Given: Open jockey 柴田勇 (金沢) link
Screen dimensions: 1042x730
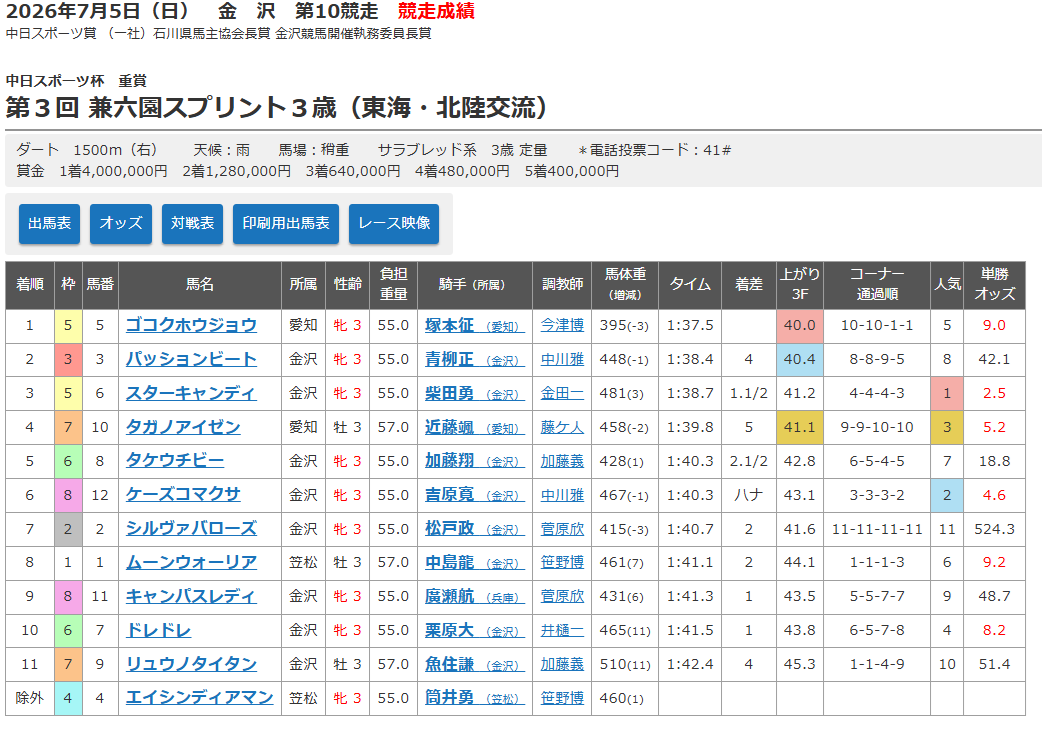Looking at the screenshot, I should click(474, 393).
